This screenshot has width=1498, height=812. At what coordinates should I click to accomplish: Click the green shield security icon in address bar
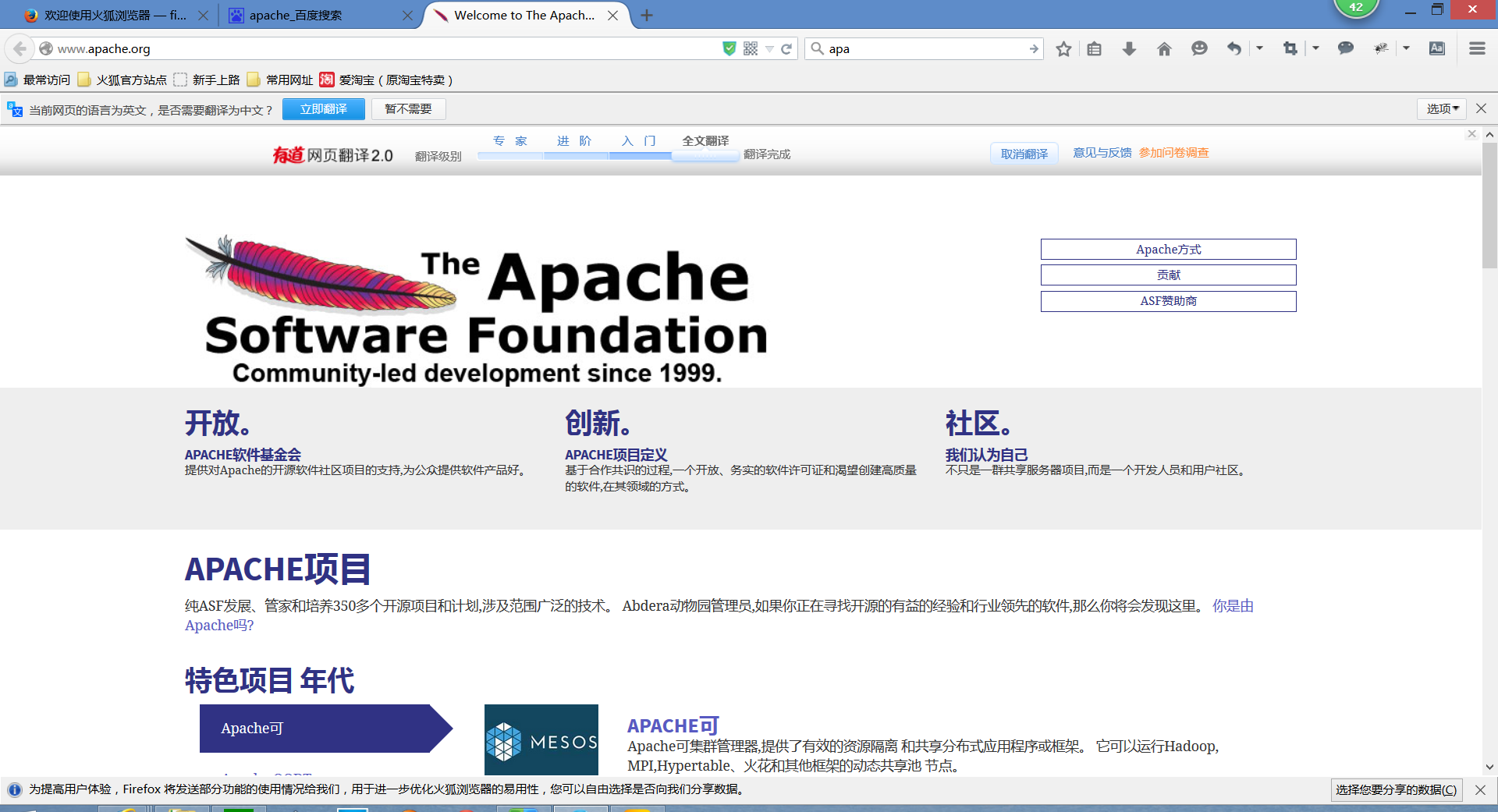(x=729, y=48)
